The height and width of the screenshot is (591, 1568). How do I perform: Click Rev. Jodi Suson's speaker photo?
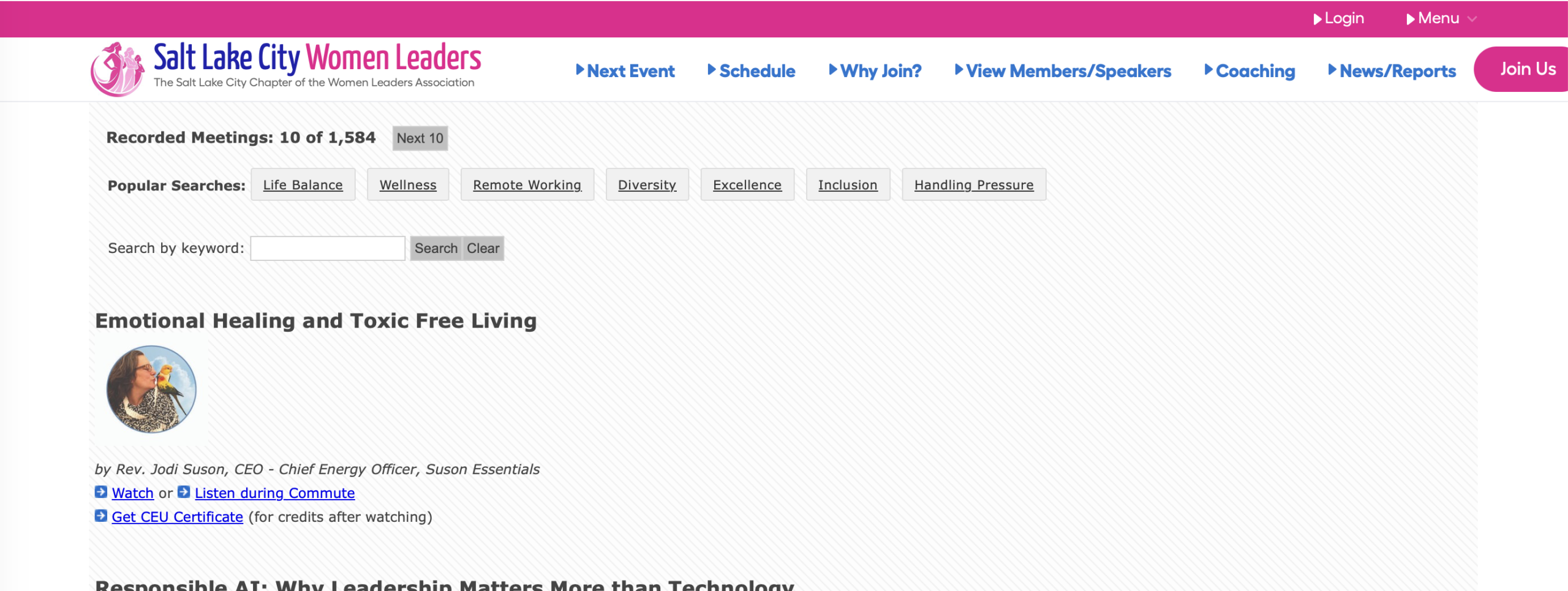tap(151, 389)
